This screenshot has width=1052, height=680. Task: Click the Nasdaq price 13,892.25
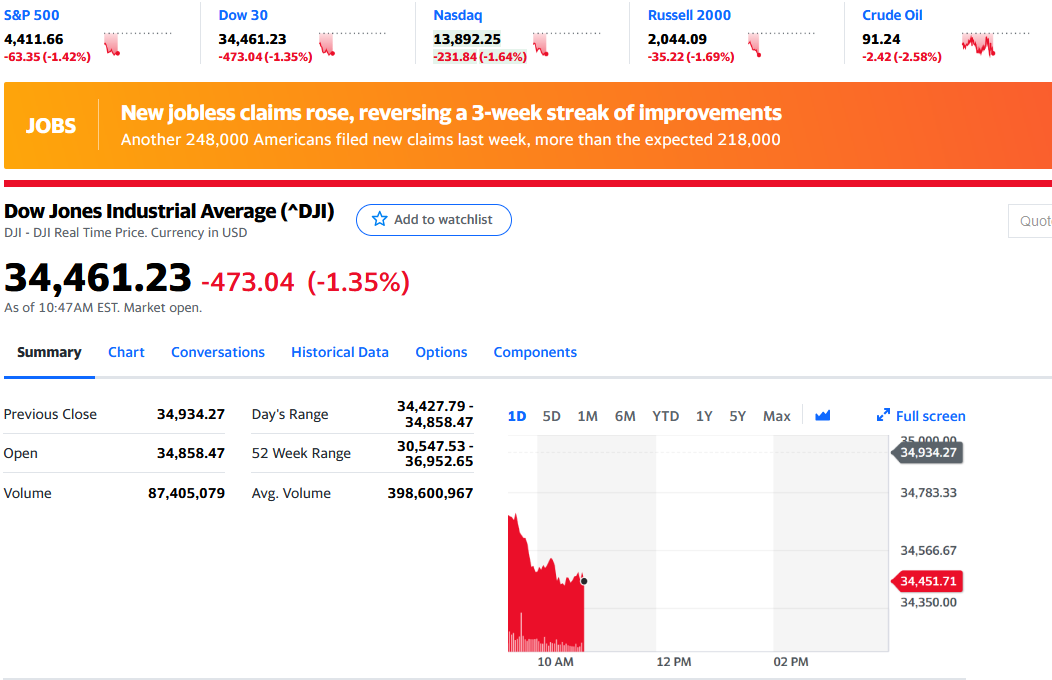[x=467, y=39]
